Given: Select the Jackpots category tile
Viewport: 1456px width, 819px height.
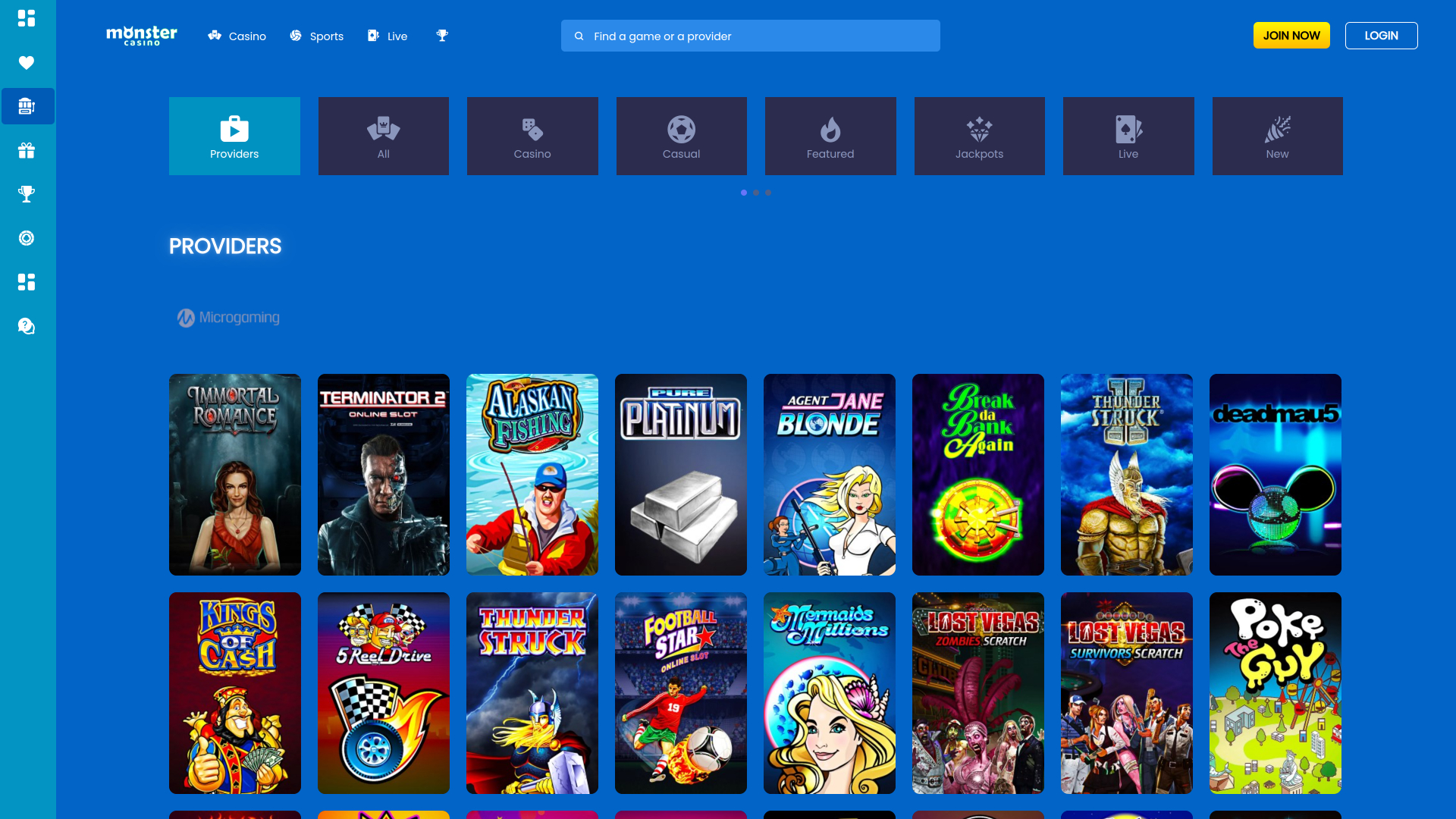Looking at the screenshot, I should (x=979, y=136).
